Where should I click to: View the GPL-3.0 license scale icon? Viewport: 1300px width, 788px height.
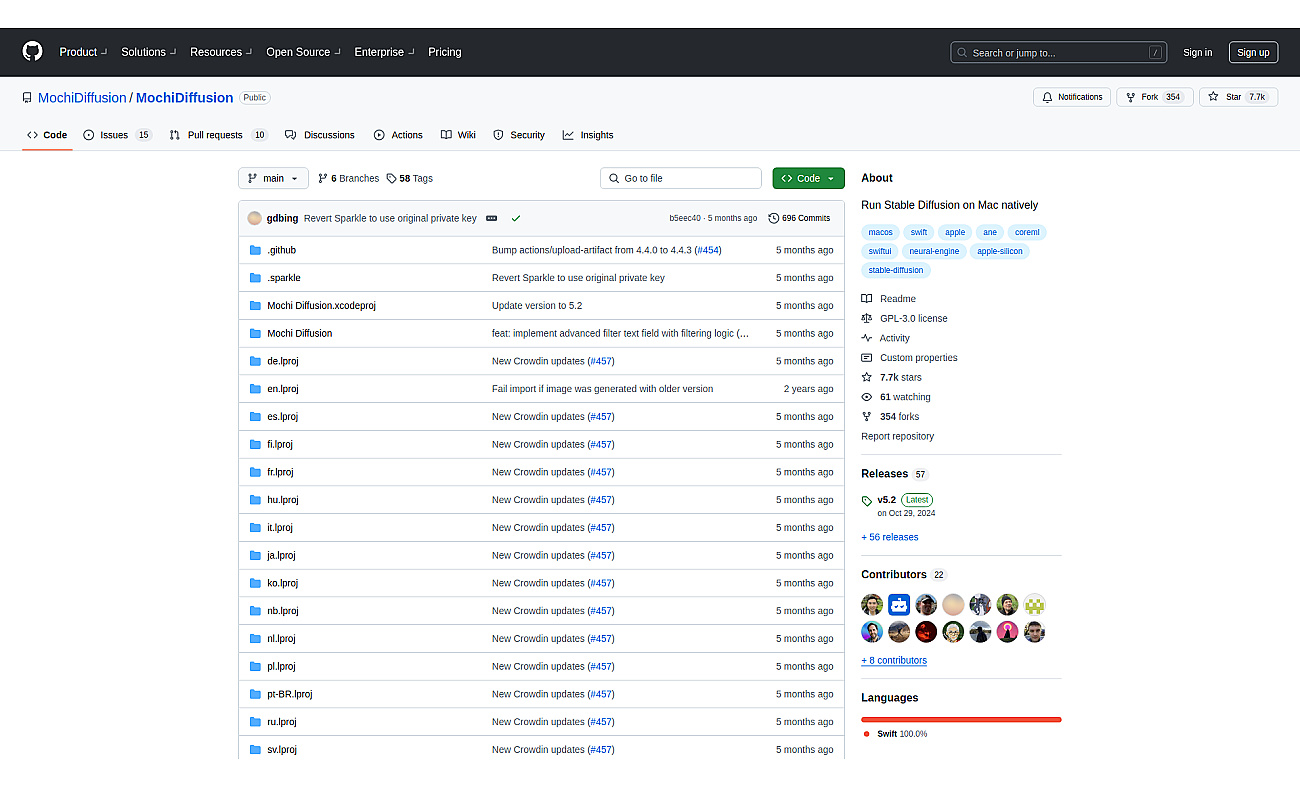(867, 318)
